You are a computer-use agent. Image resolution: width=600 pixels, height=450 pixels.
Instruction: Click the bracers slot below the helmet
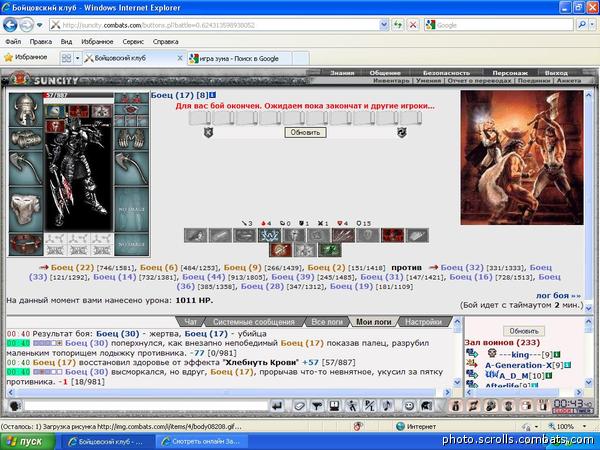tap(26, 139)
